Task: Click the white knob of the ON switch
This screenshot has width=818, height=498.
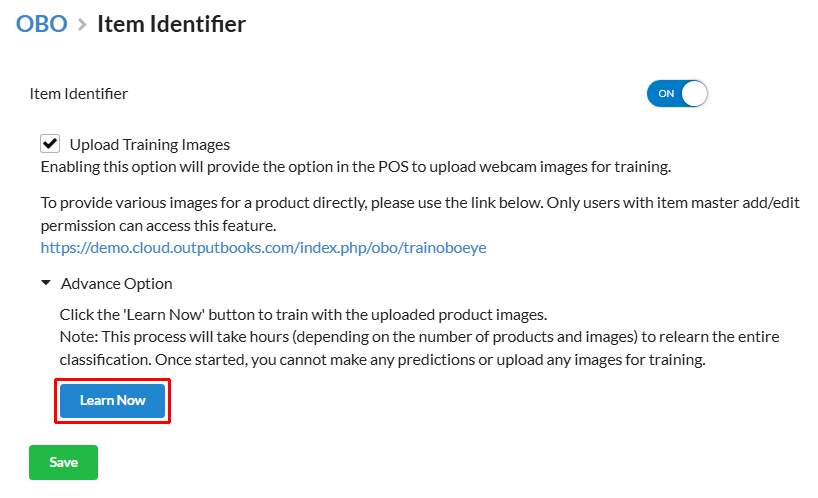Action: click(694, 94)
